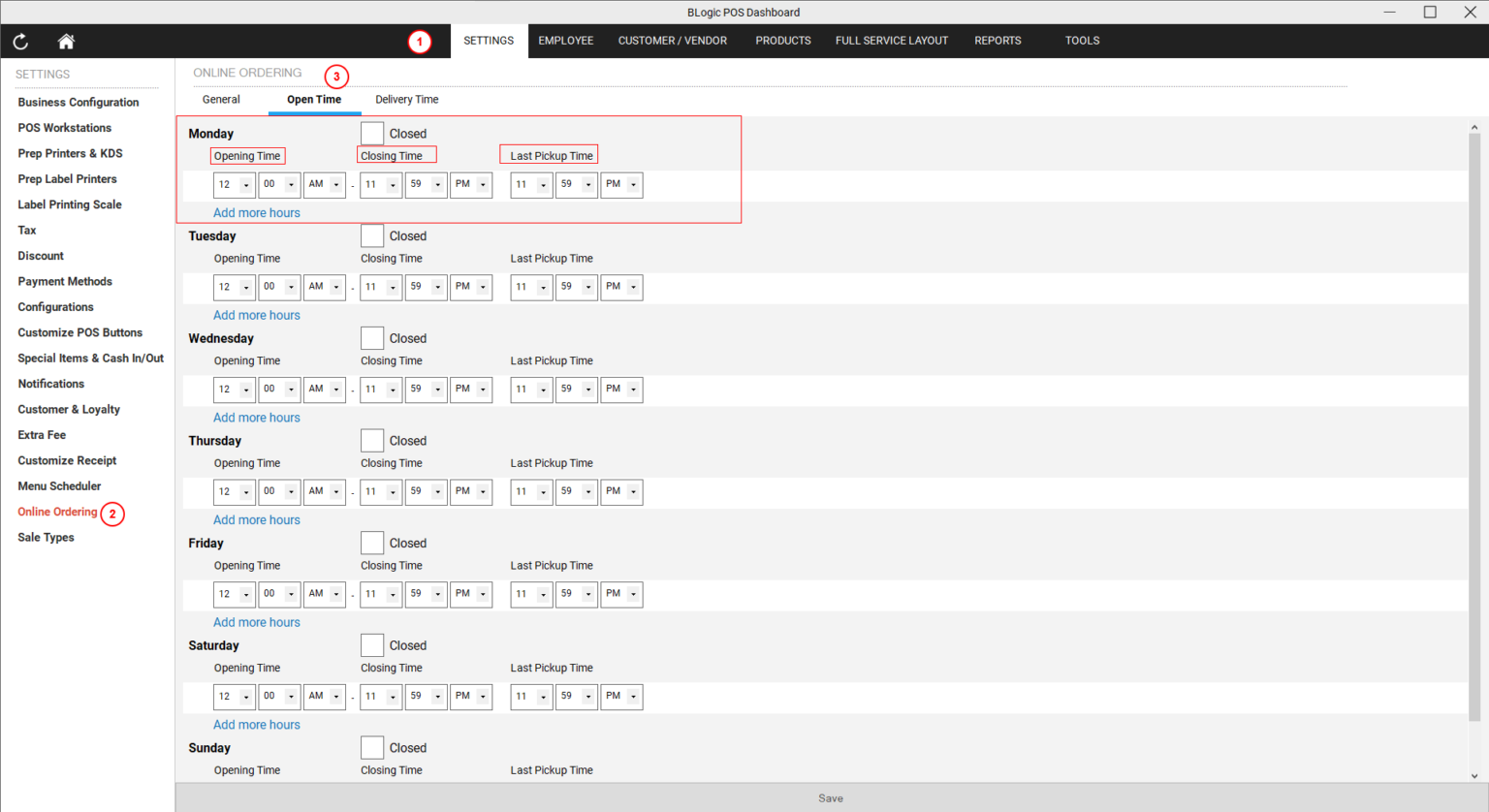Click the scroll down arrow

(x=1474, y=776)
